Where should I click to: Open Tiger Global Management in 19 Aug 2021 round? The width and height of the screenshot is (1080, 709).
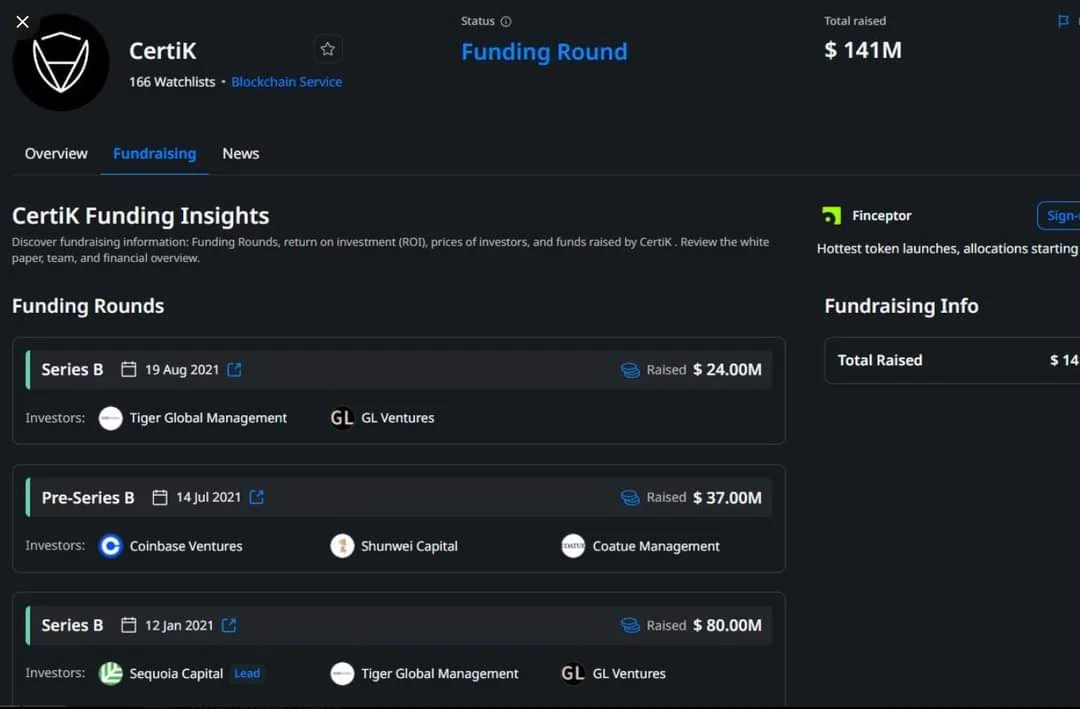pyautogui.click(x=208, y=418)
